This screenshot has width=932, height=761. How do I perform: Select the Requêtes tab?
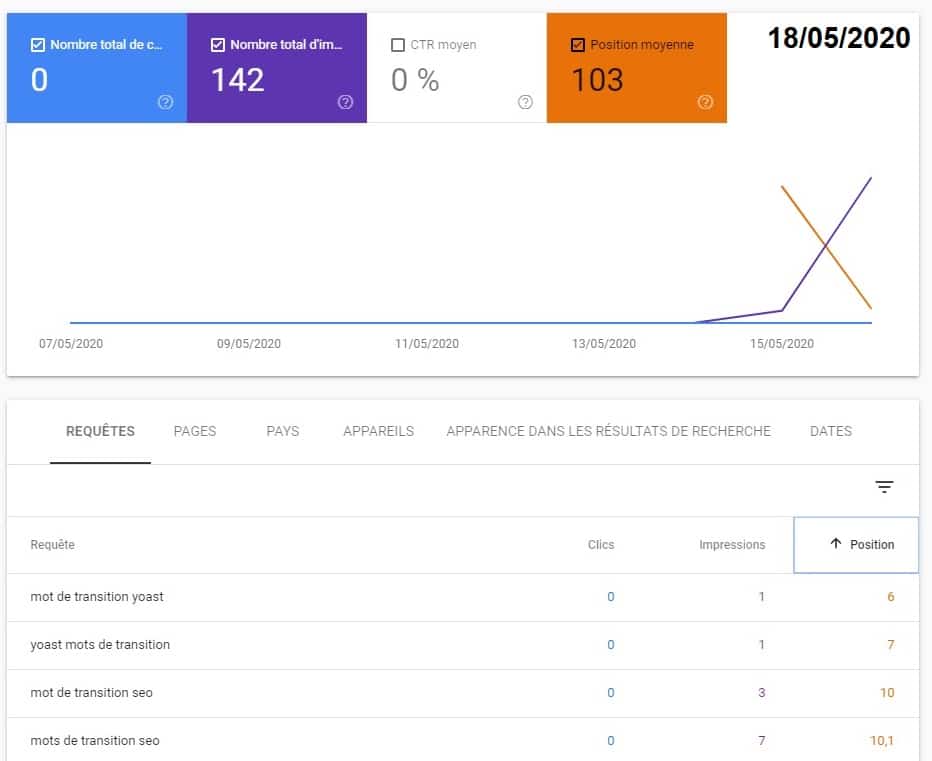[x=100, y=431]
